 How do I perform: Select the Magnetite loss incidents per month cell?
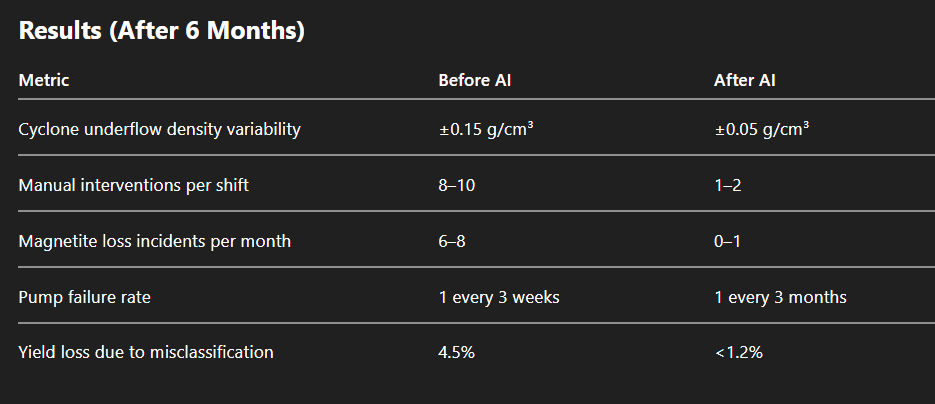pyautogui.click(x=155, y=241)
